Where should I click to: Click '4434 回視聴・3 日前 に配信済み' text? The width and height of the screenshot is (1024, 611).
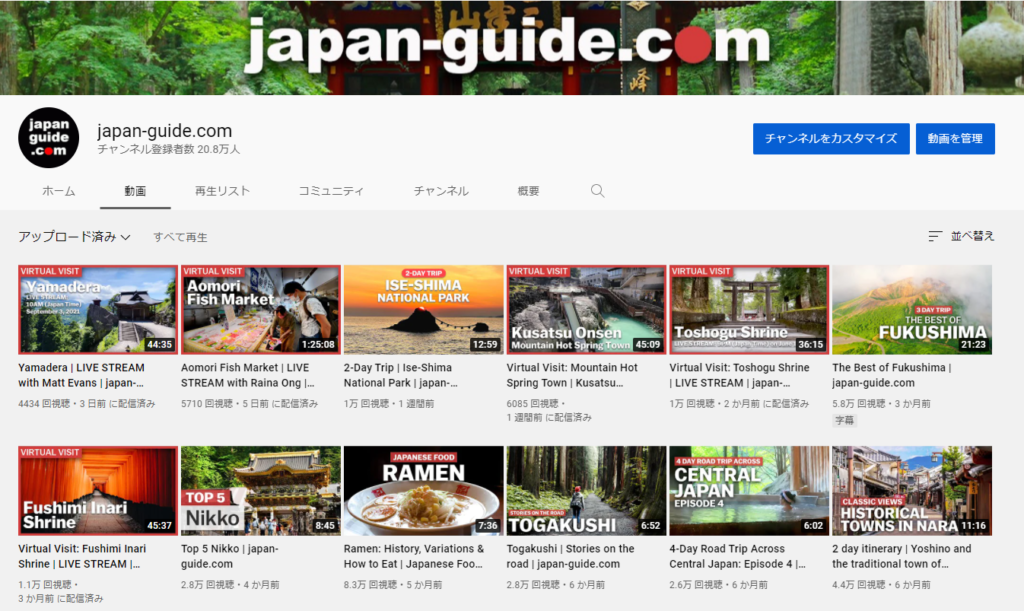click(87, 404)
